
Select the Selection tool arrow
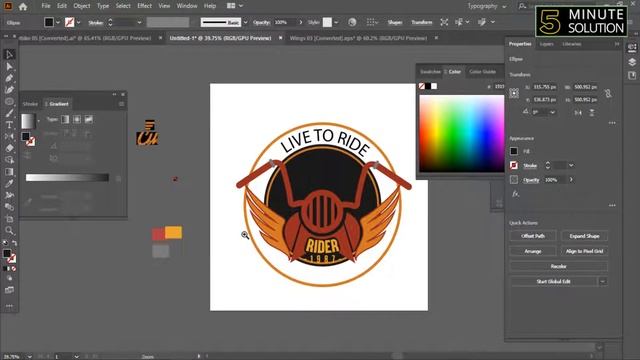pos(9,54)
